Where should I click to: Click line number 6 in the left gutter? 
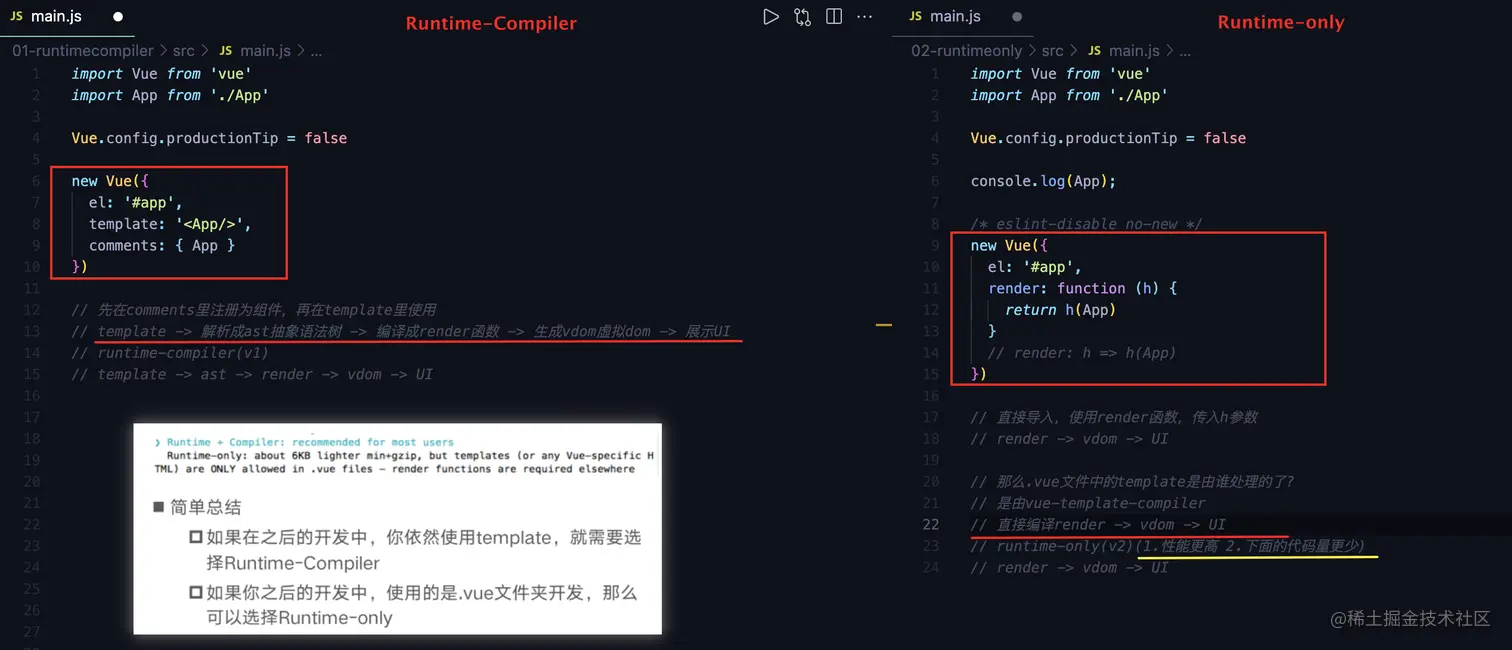36,181
